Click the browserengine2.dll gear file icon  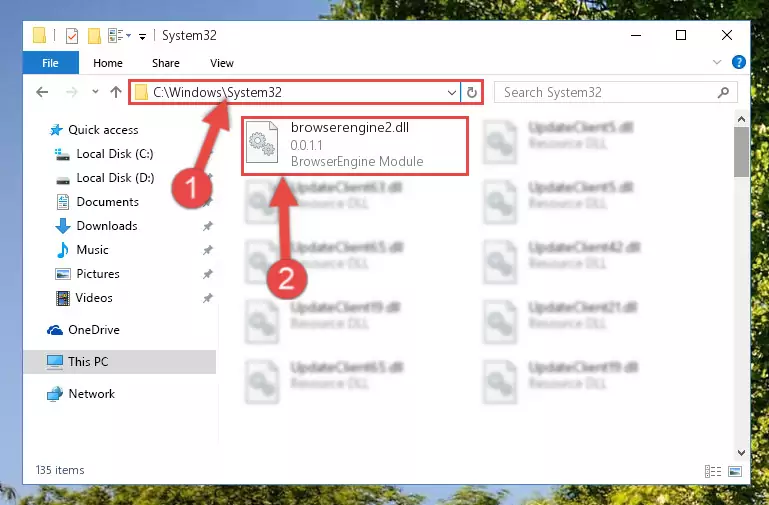coord(262,143)
